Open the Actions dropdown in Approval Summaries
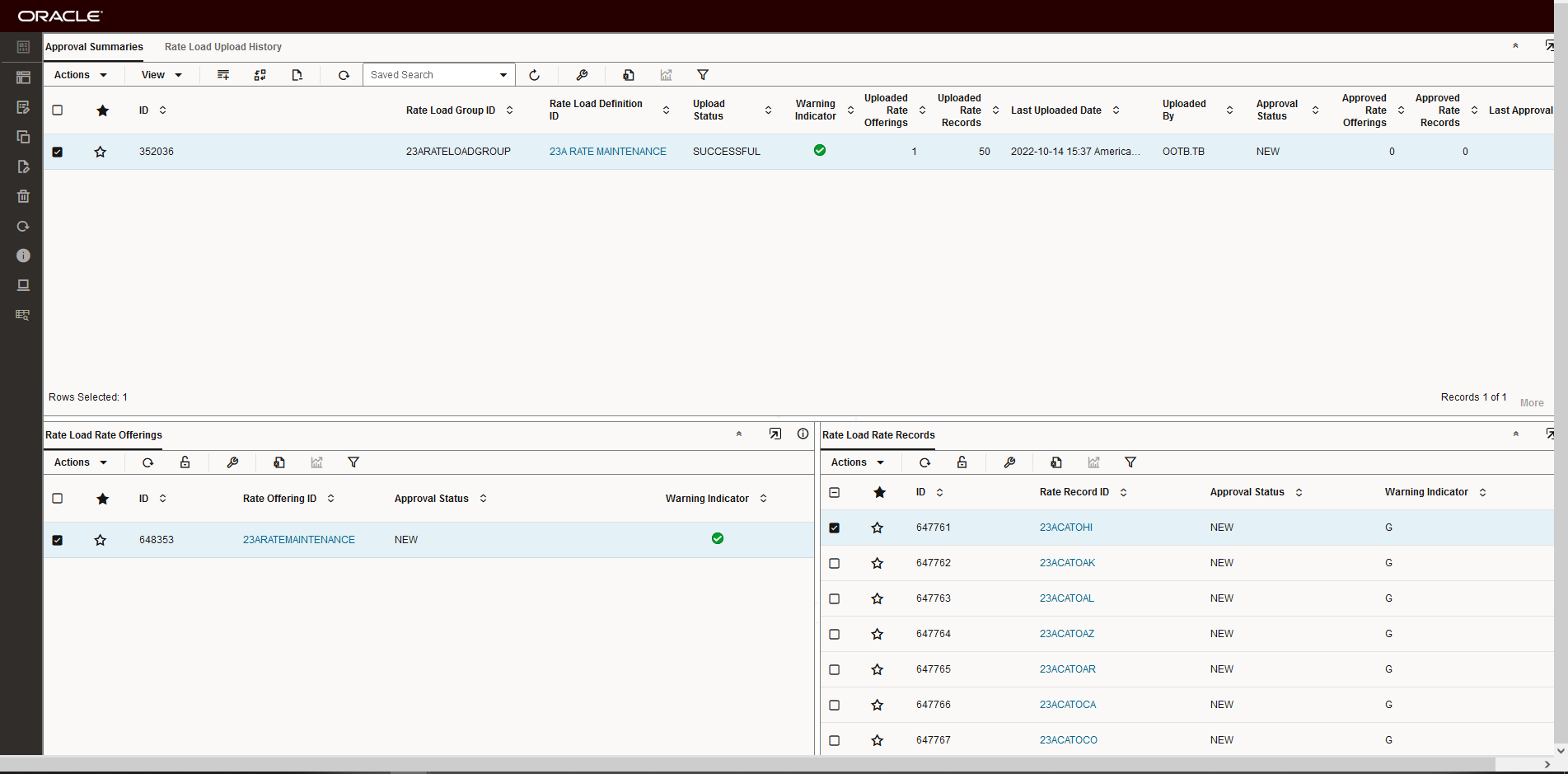This screenshot has height=774, width=1568. pyautogui.click(x=81, y=75)
